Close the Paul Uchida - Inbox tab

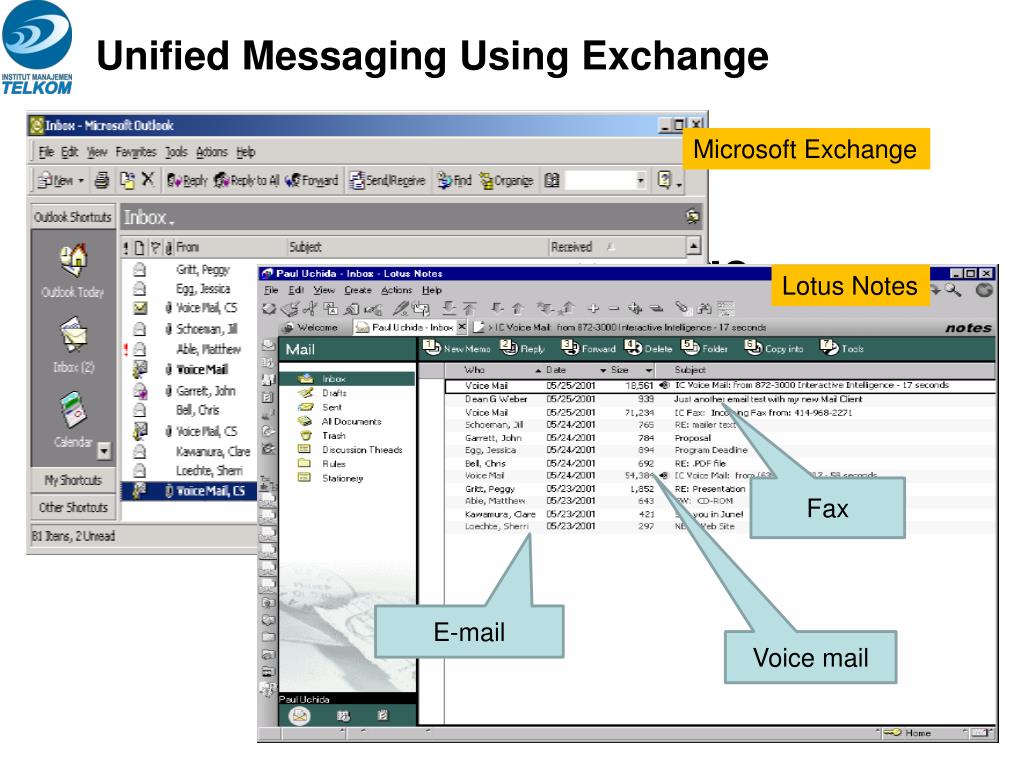coord(462,327)
